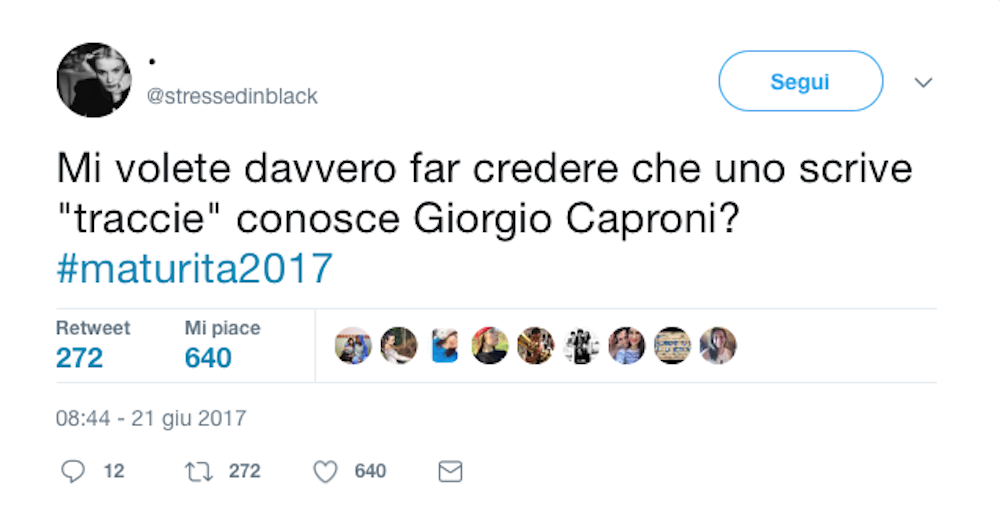Screen dimensions: 1000x520
Task: Click the third liker avatar with blue shirt
Action: click(445, 346)
